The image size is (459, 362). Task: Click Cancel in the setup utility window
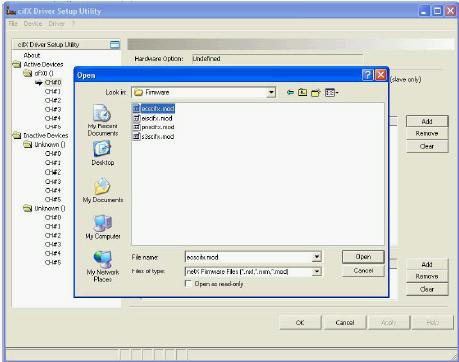[345, 323]
